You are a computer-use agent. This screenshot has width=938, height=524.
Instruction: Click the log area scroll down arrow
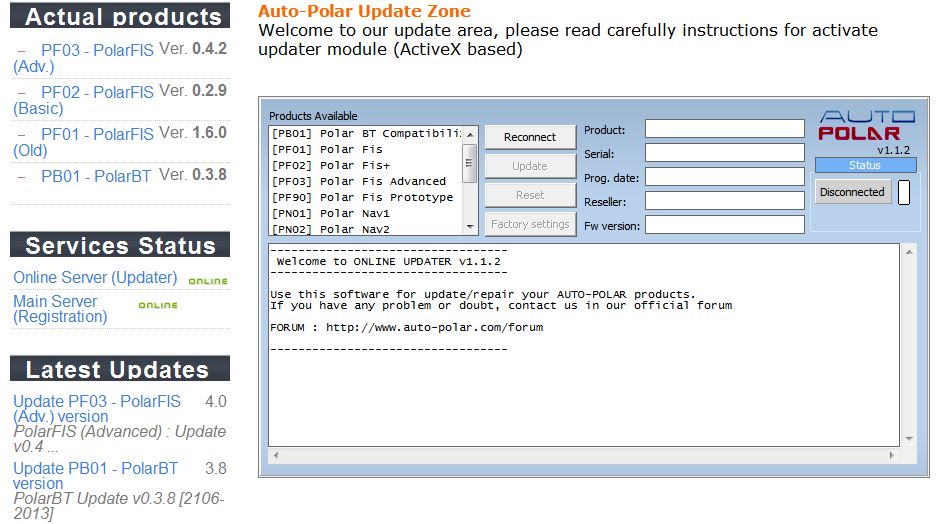(x=909, y=438)
